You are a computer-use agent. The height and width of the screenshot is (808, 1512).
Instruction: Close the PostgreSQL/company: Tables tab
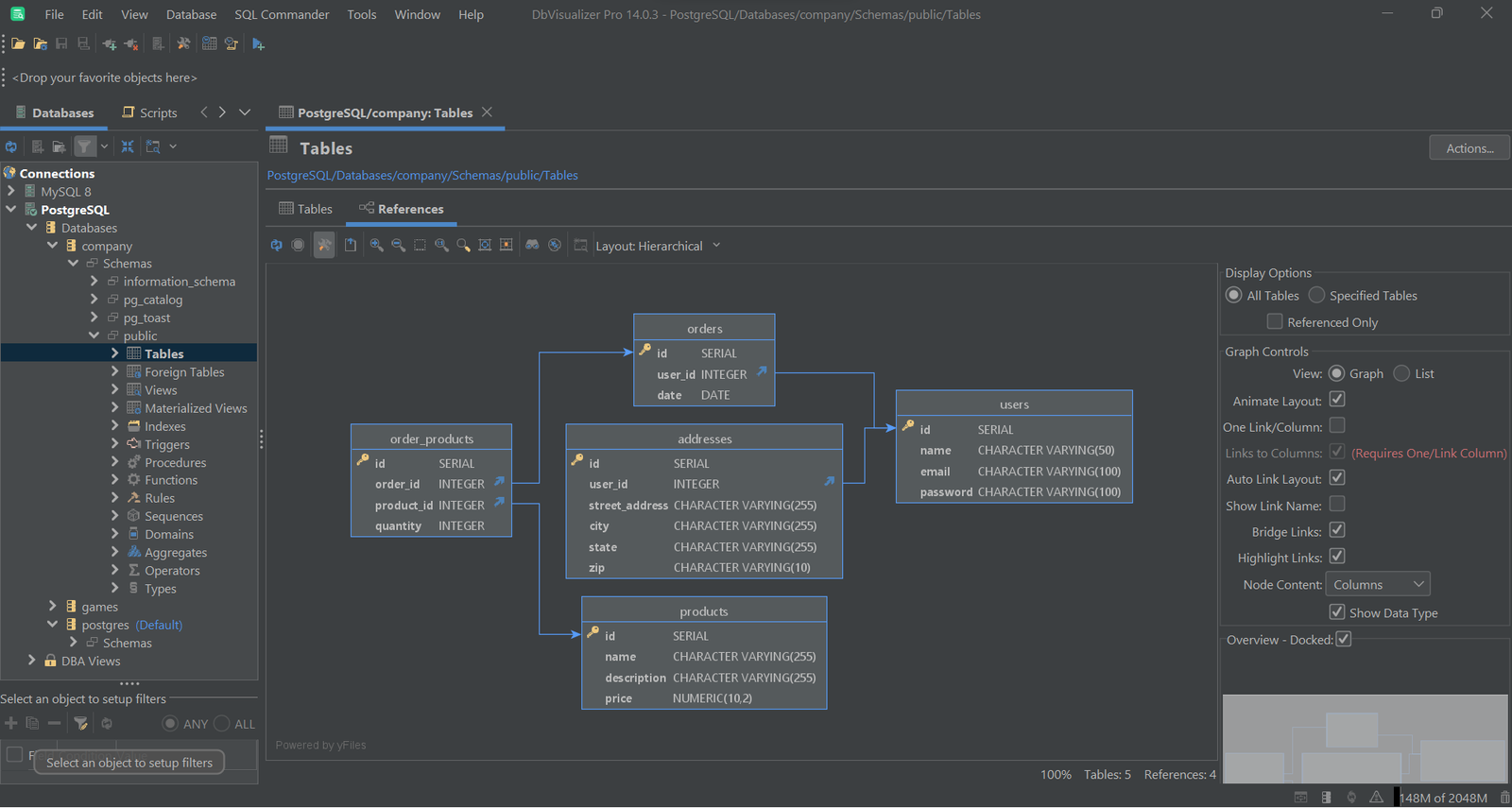[x=487, y=112]
